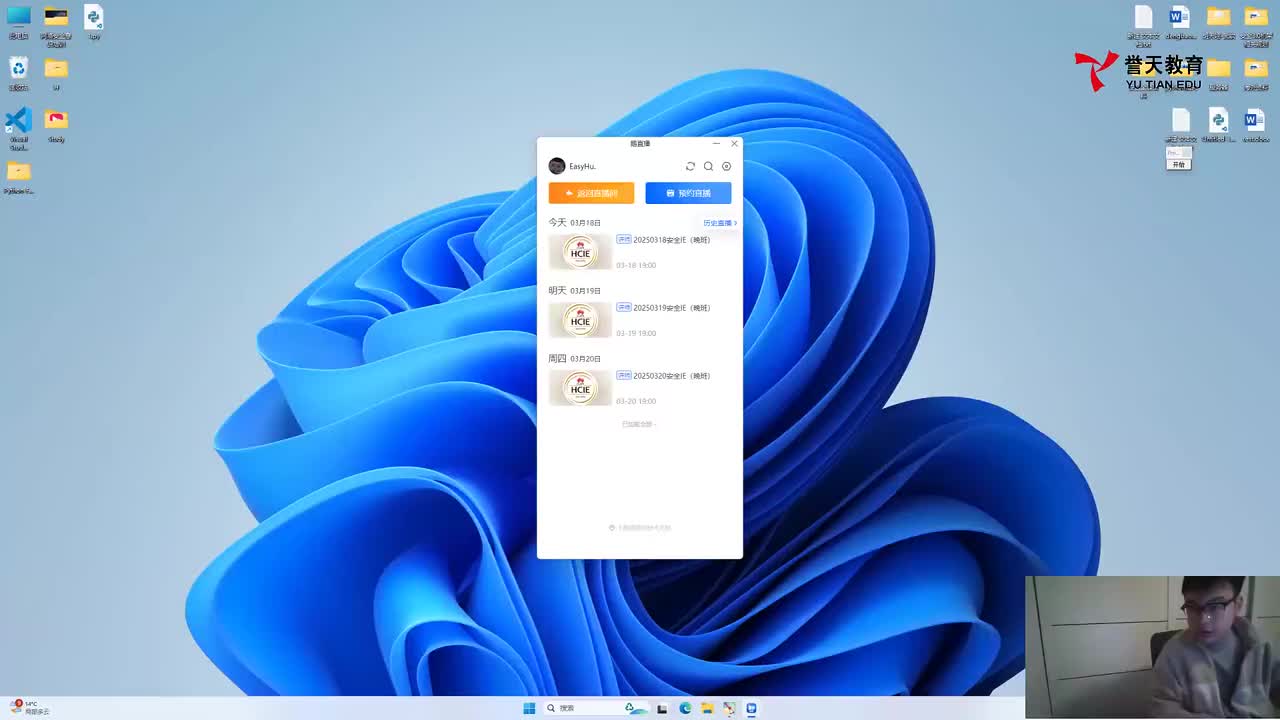Select the plain folder beside Recycle Bin
The image size is (1280, 720).
click(x=56, y=74)
